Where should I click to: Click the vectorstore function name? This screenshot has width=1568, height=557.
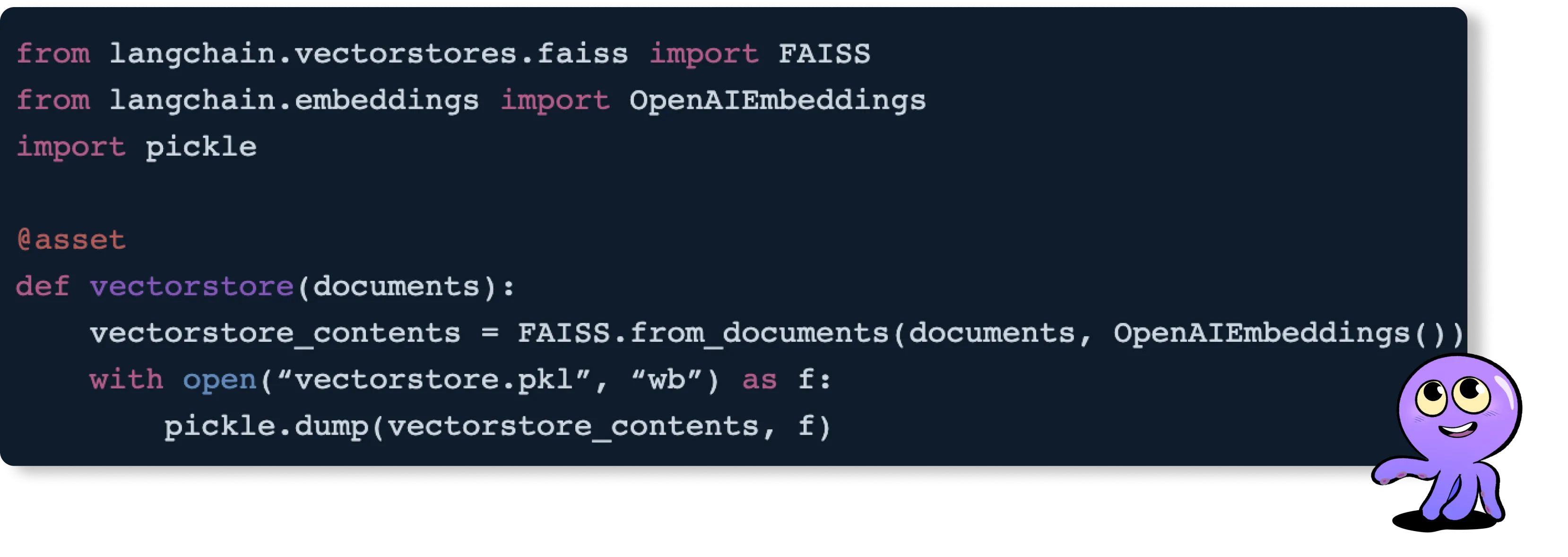click(192, 286)
